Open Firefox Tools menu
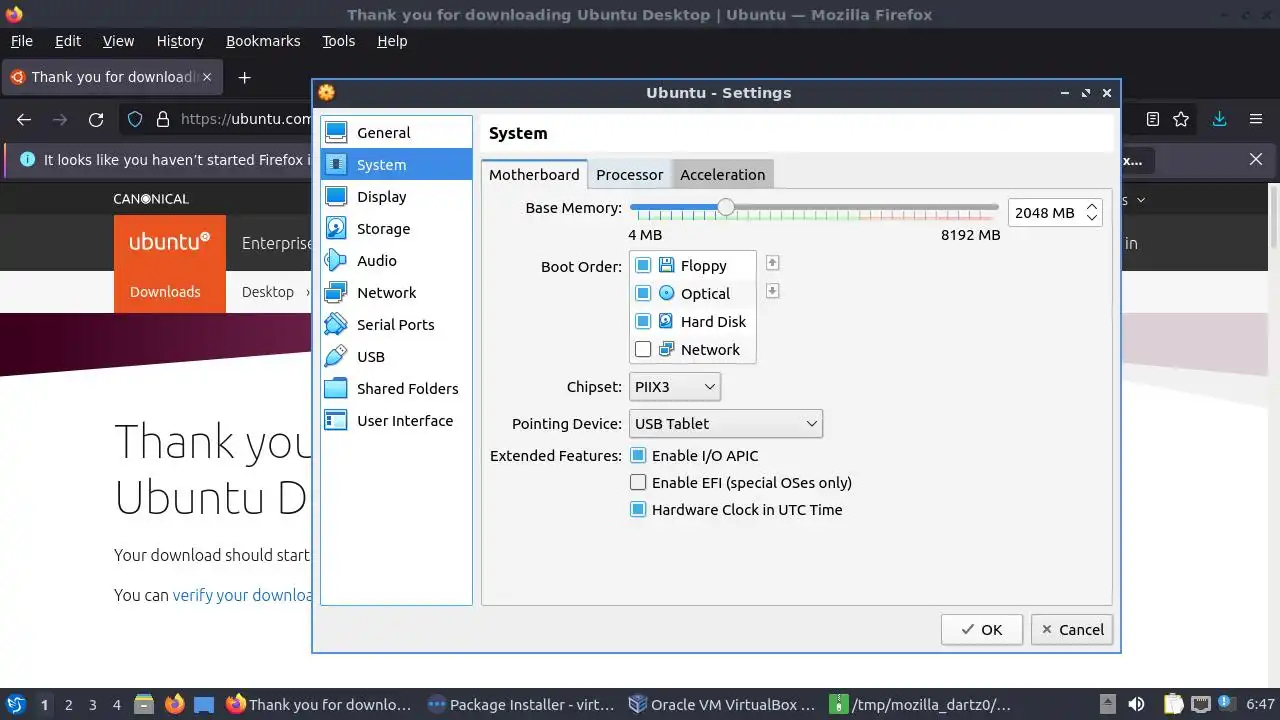The height and width of the screenshot is (720, 1280). (338, 41)
